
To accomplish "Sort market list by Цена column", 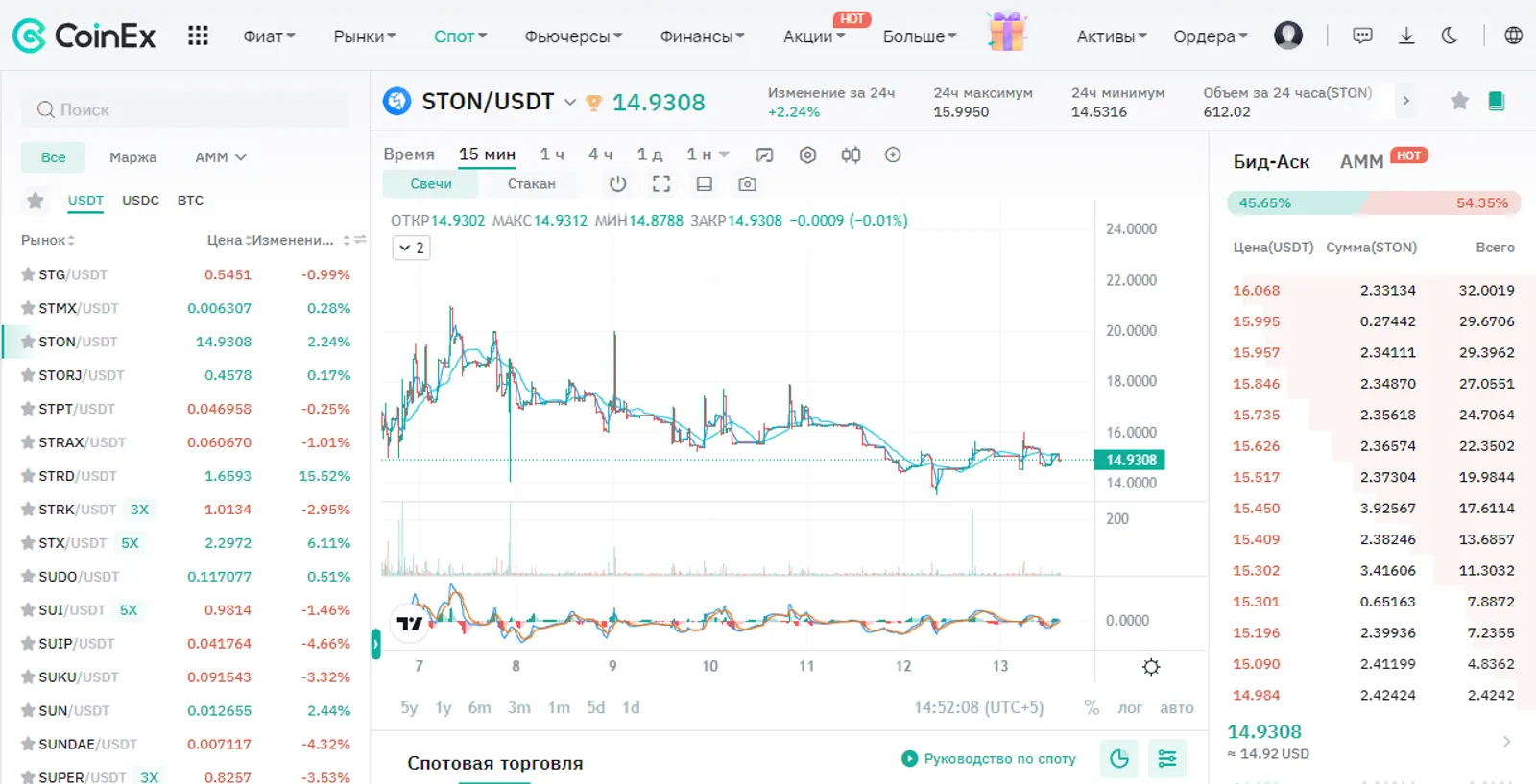I will coord(228,240).
